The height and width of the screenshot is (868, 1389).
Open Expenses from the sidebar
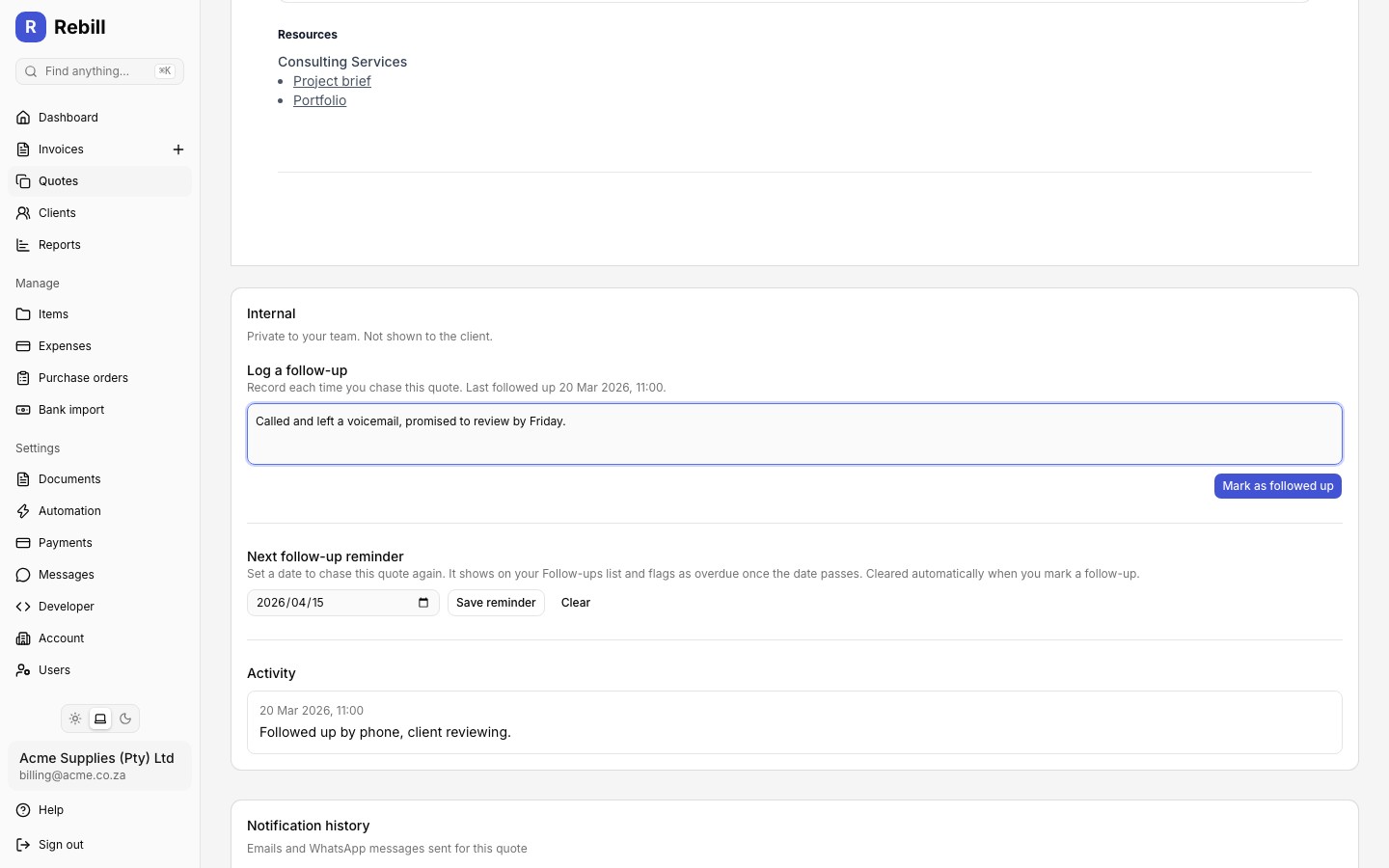(x=99, y=346)
